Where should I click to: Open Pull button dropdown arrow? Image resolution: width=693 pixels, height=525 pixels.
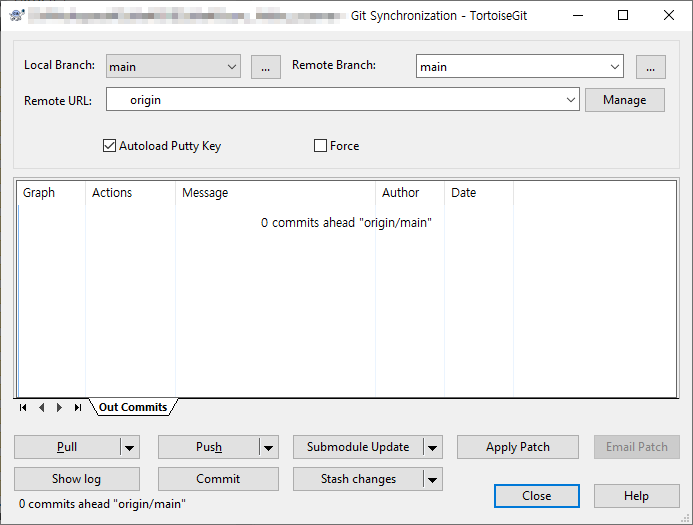[x=129, y=447]
